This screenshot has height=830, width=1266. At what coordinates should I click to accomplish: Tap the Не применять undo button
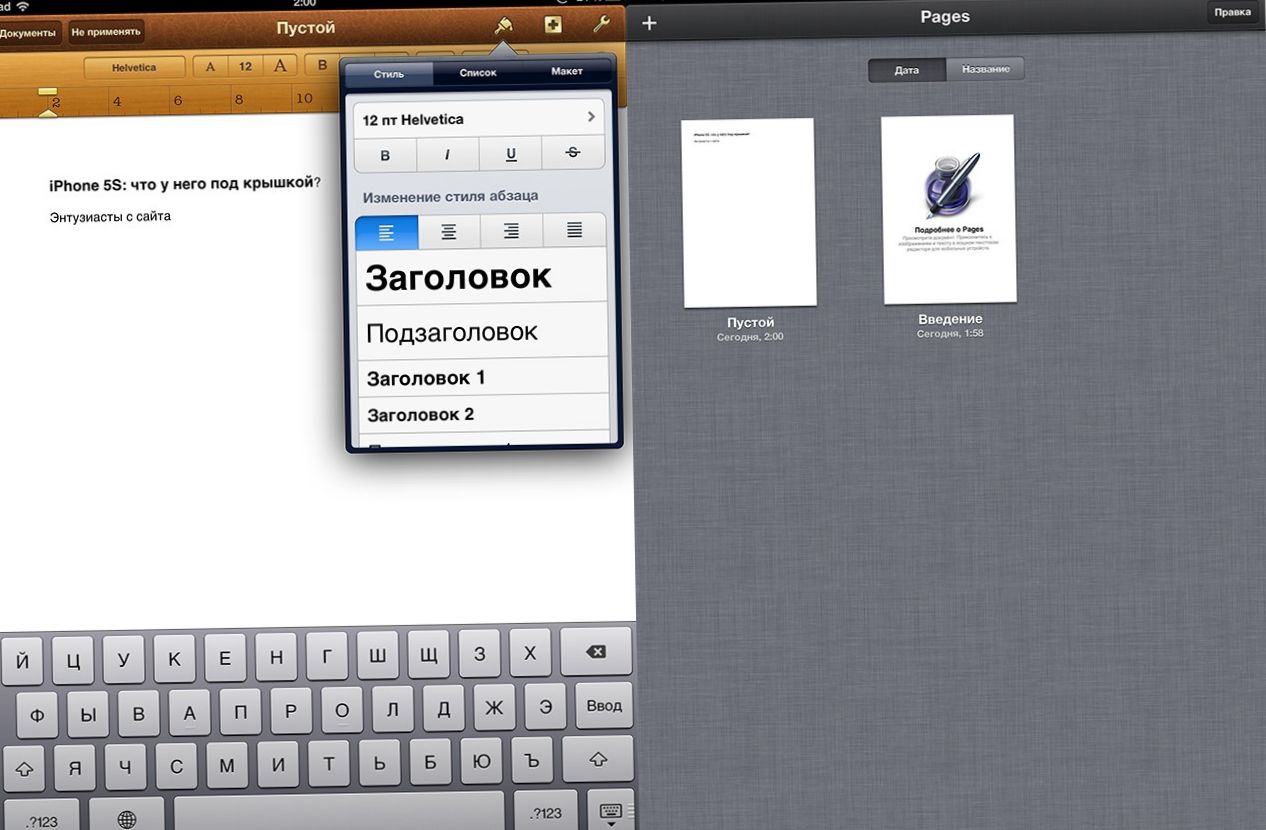click(x=105, y=33)
